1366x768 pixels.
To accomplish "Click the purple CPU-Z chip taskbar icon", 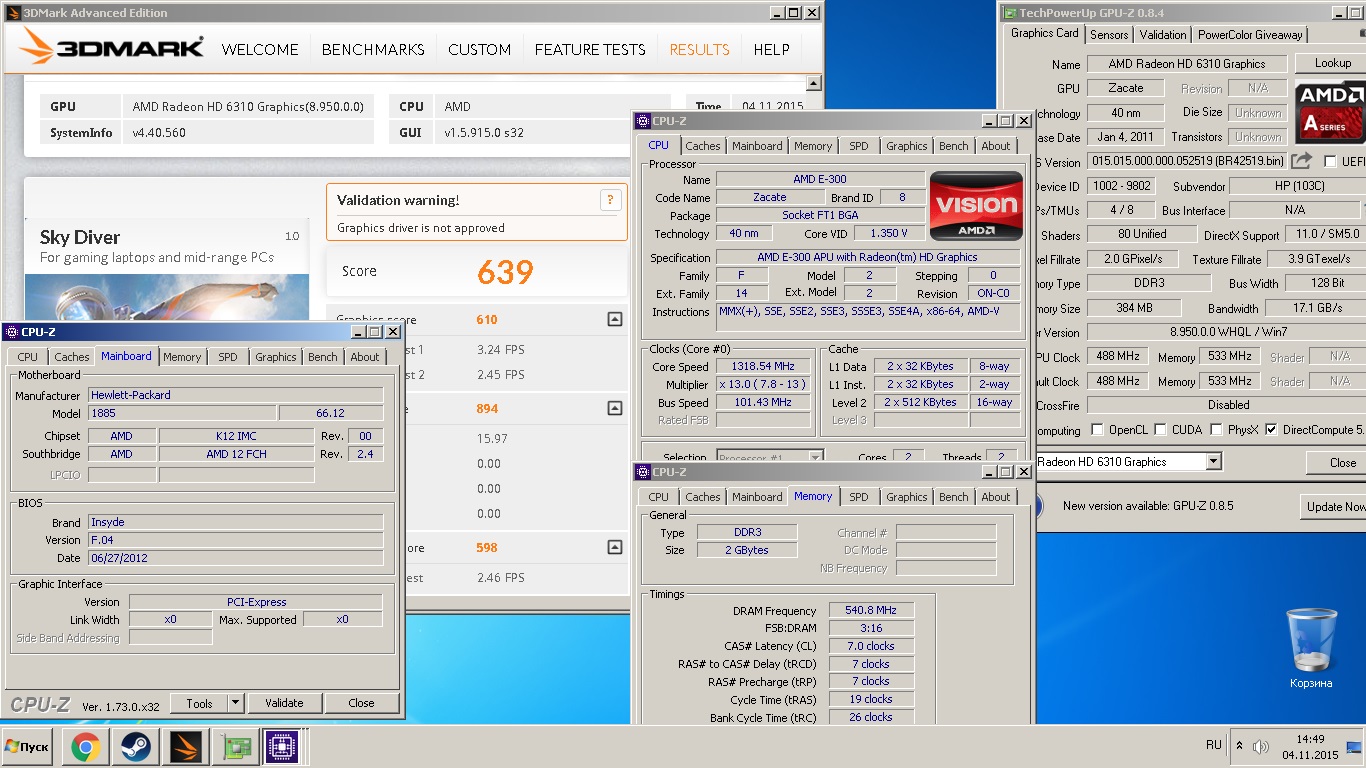I will coord(282,747).
